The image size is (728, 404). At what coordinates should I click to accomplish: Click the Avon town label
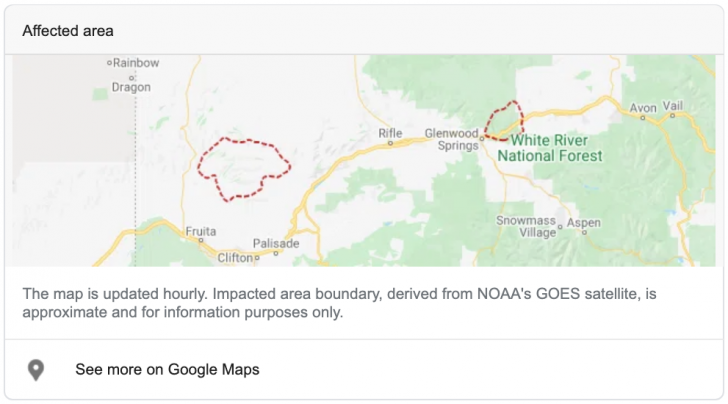pyautogui.click(x=641, y=107)
